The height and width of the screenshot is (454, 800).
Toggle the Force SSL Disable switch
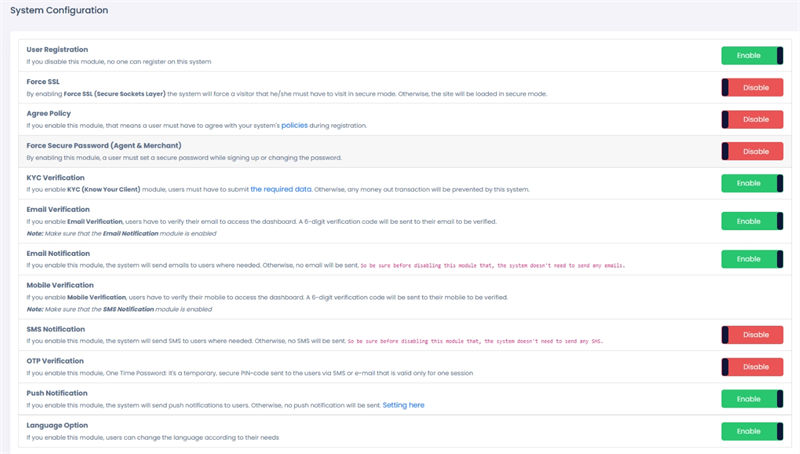click(x=751, y=88)
